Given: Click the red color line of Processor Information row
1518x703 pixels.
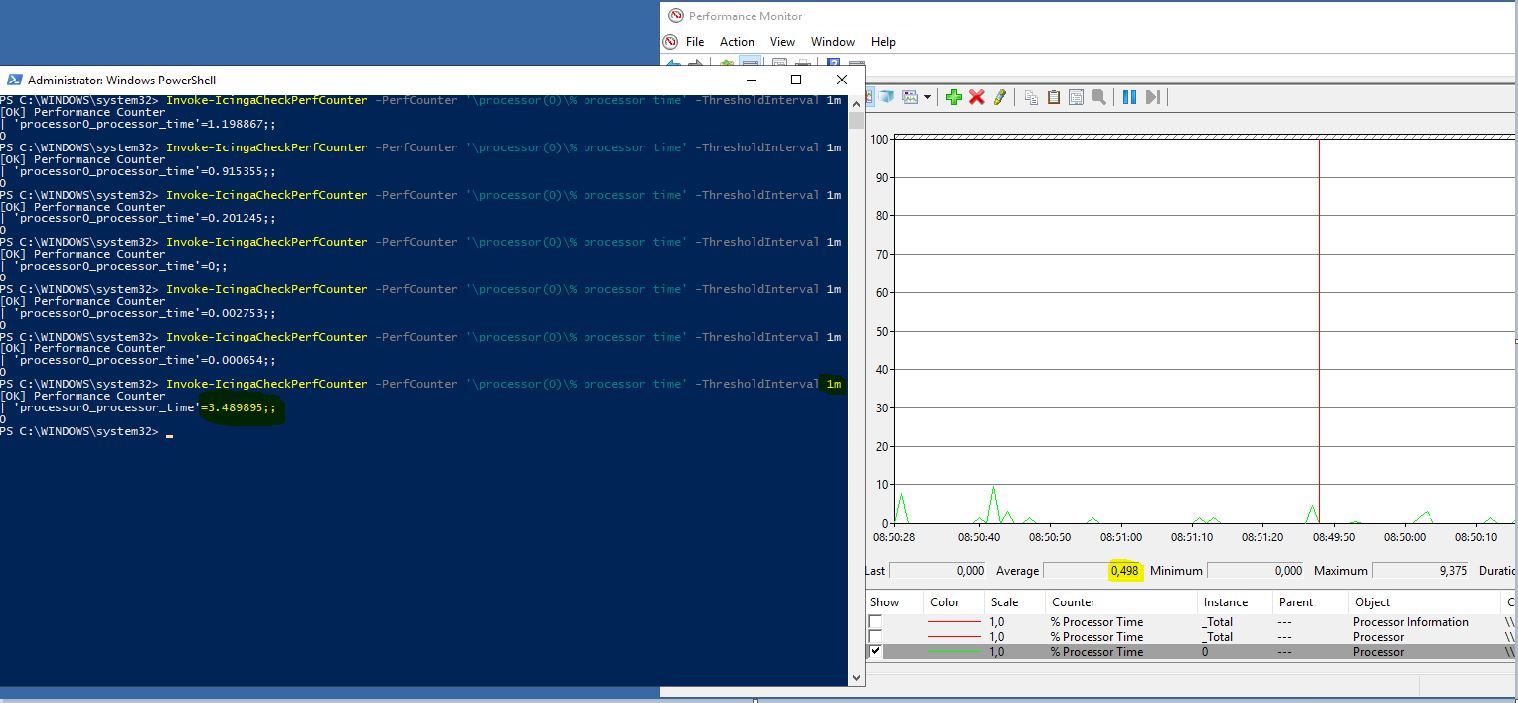Looking at the screenshot, I should pyautogui.click(x=954, y=622).
